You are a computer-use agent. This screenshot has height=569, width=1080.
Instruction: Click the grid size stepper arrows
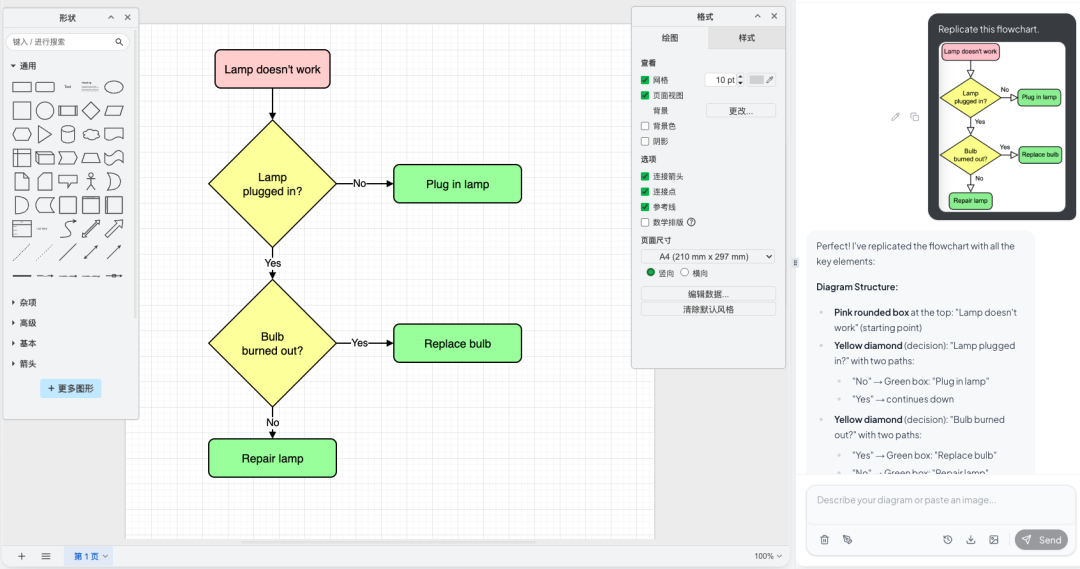tap(740, 80)
